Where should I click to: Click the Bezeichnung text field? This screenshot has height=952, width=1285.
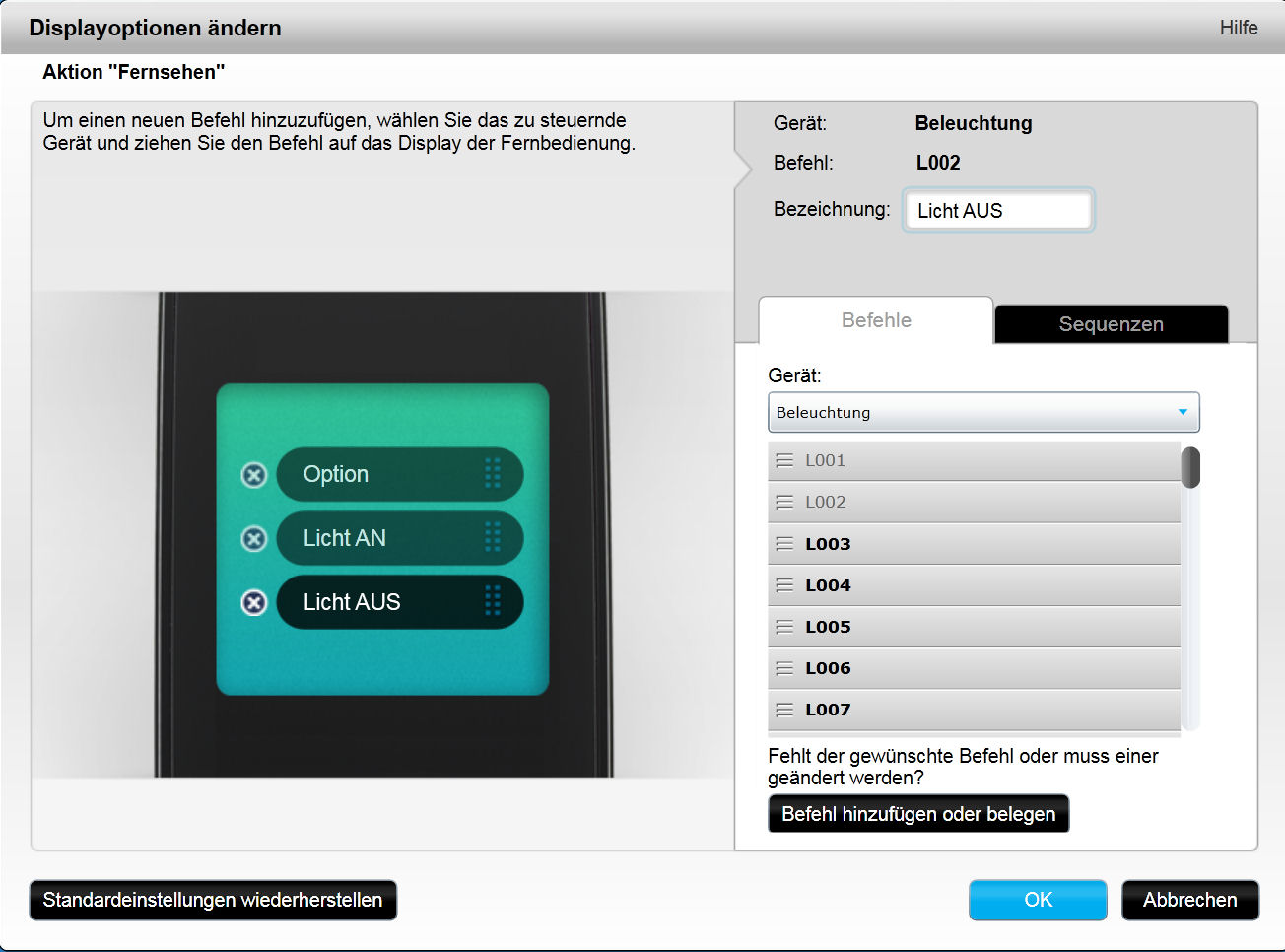pyautogui.click(x=998, y=211)
